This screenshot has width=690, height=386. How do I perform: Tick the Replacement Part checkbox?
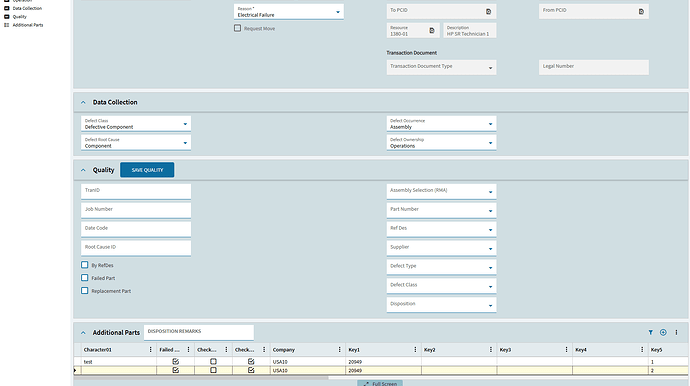tap(84, 291)
